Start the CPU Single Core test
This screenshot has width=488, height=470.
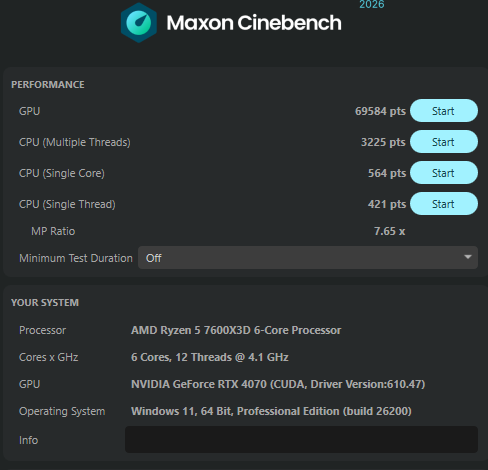tap(444, 173)
